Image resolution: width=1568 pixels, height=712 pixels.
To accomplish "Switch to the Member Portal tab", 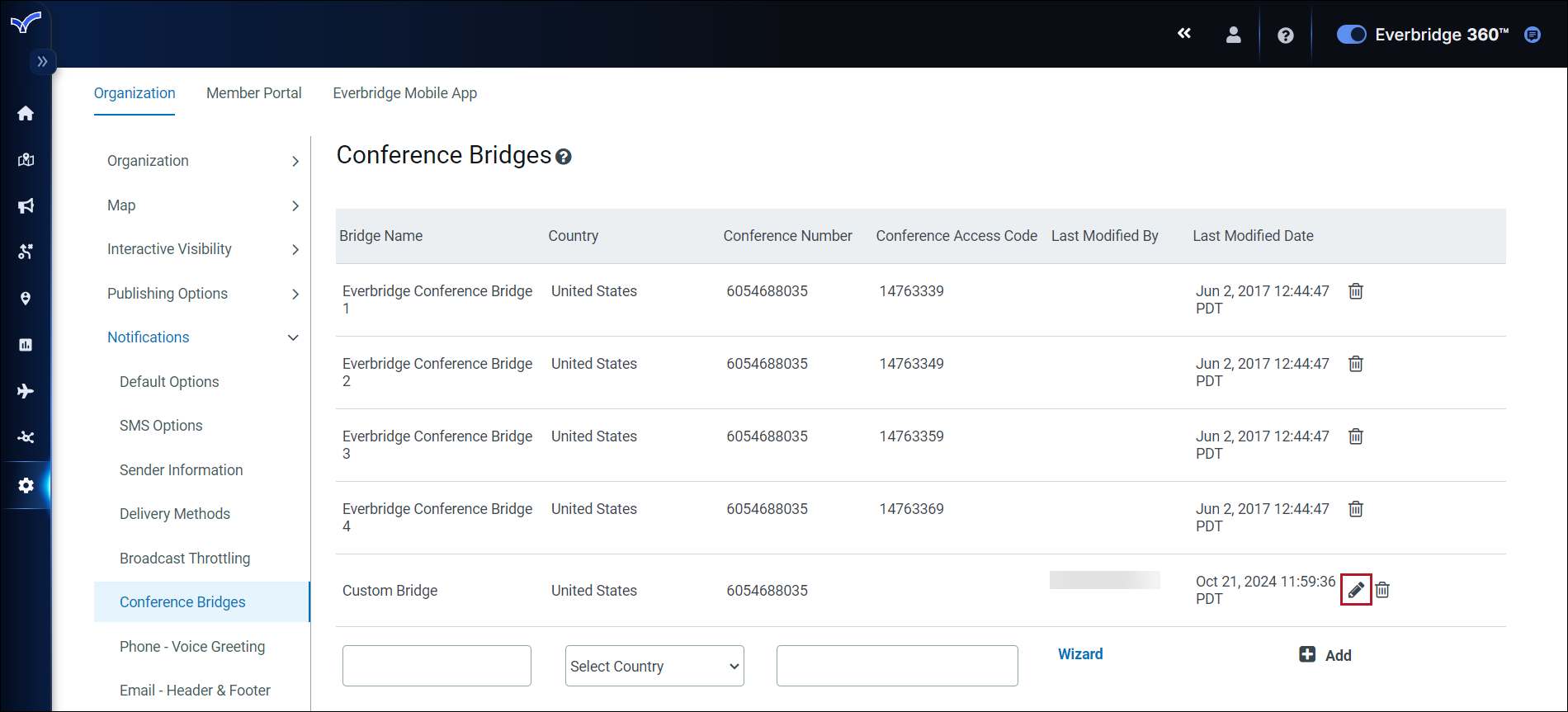I will pos(254,93).
